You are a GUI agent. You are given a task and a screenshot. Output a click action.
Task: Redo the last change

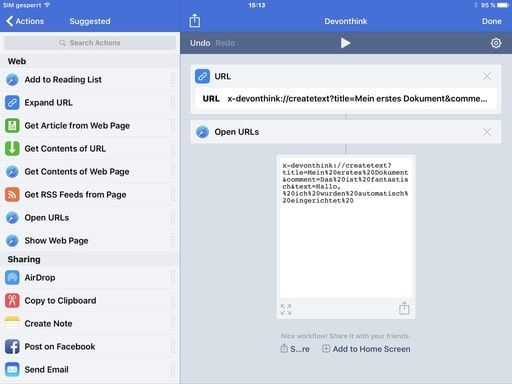pos(225,43)
